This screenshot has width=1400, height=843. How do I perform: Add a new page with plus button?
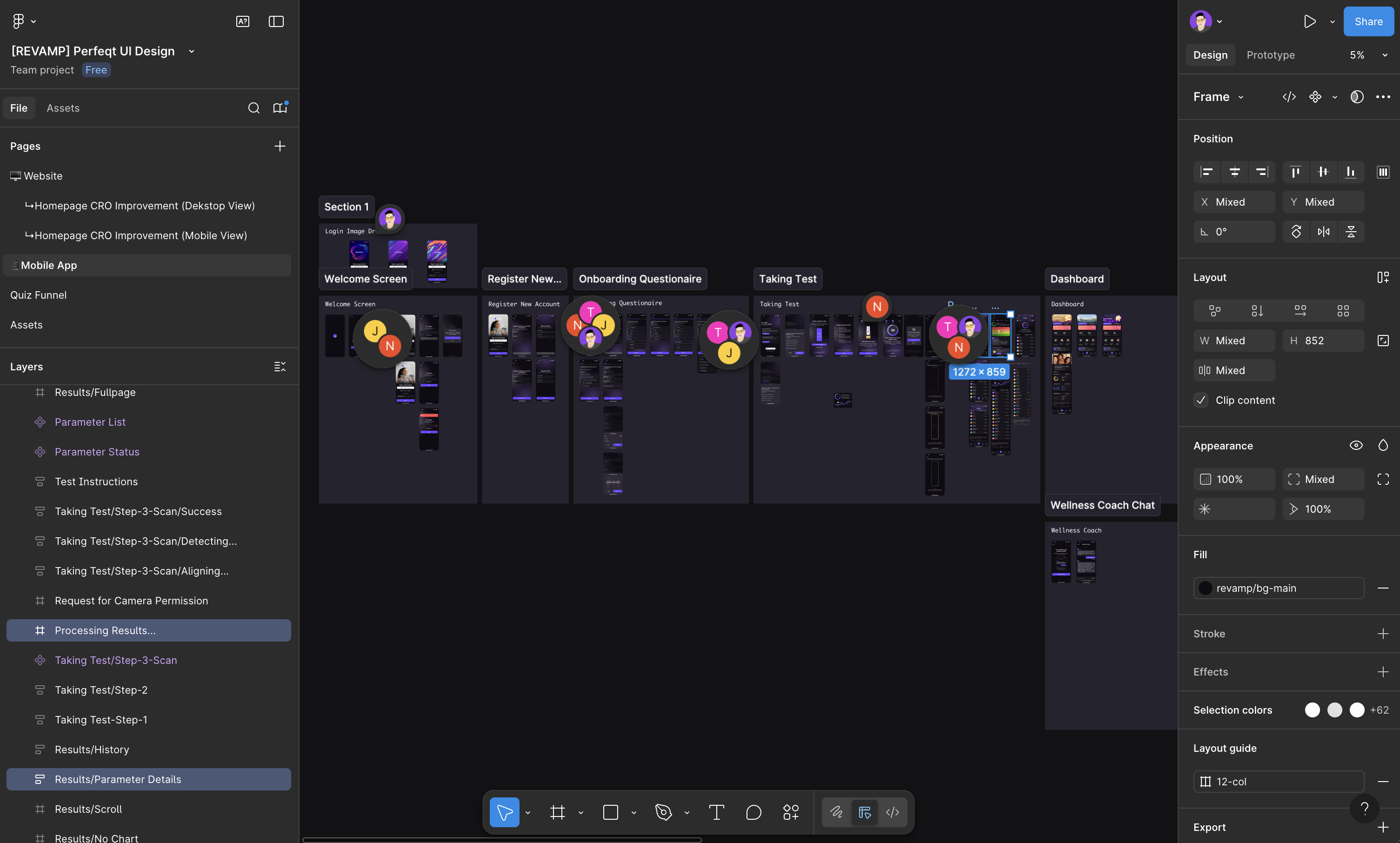point(280,146)
